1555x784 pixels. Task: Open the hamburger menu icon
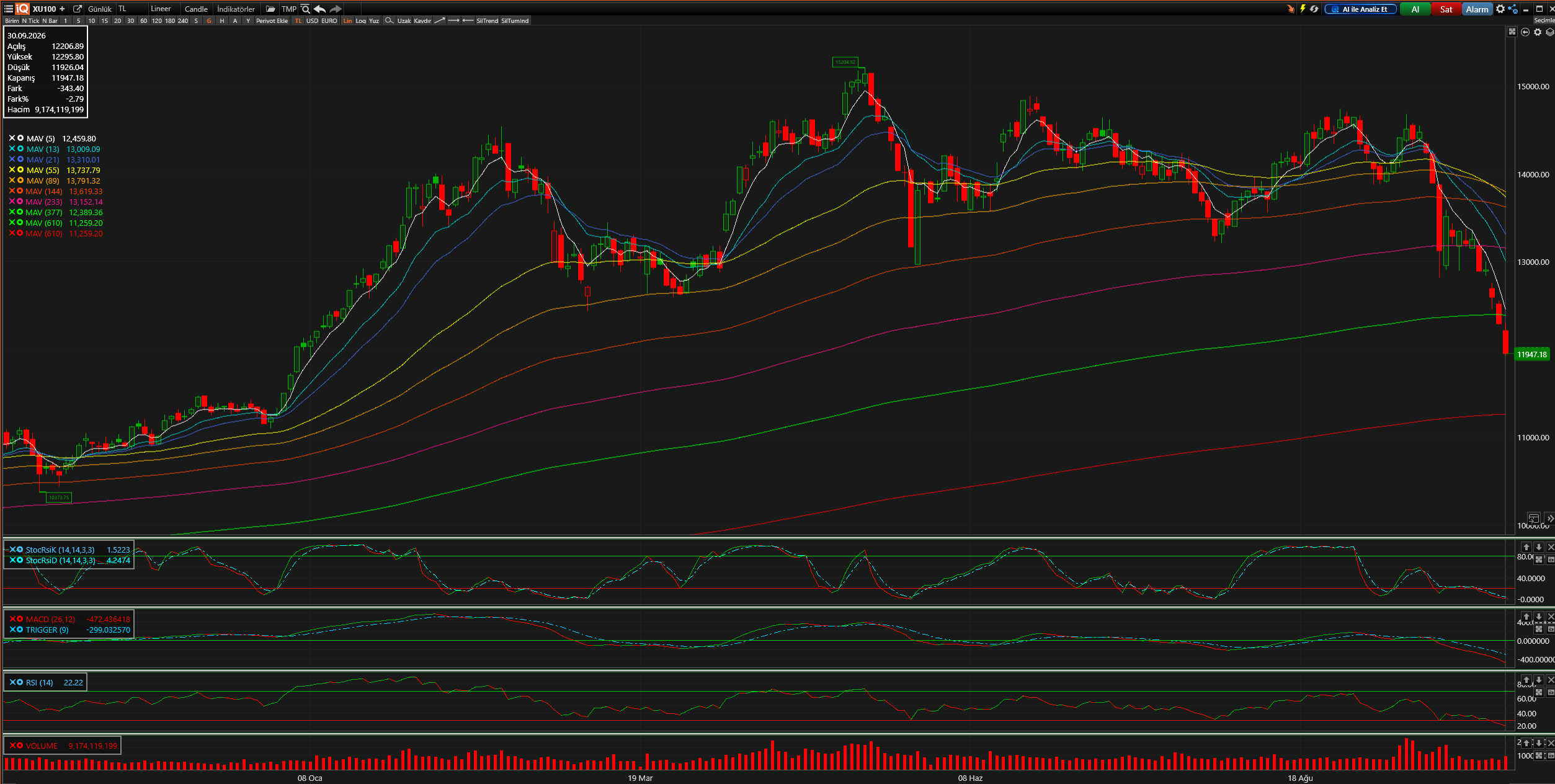8,9
